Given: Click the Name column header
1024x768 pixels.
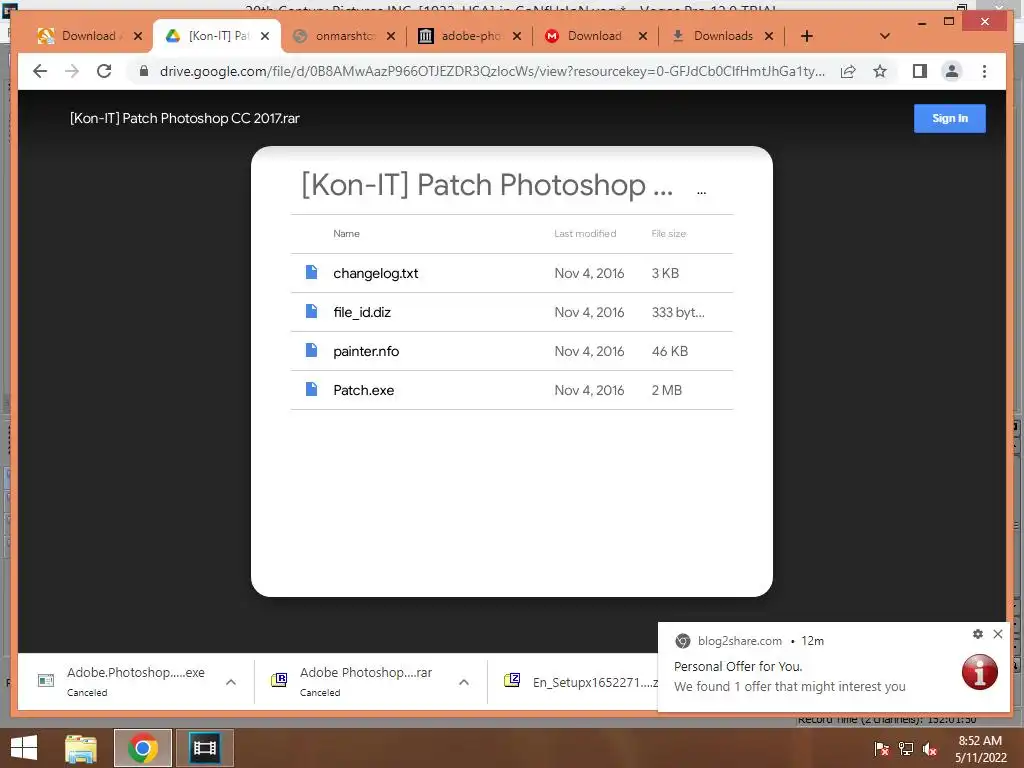Looking at the screenshot, I should tap(346, 233).
